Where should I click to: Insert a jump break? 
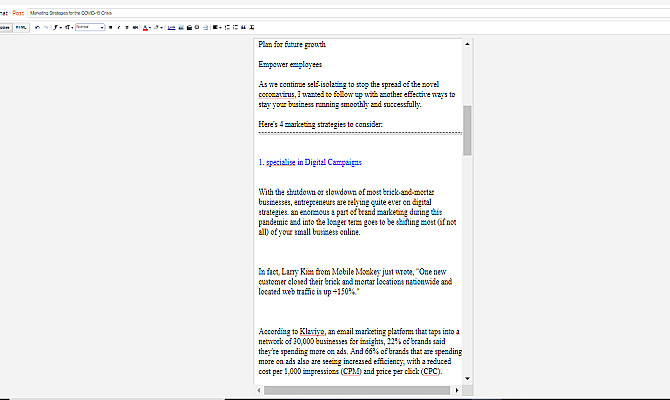pyautogui.click(x=206, y=27)
